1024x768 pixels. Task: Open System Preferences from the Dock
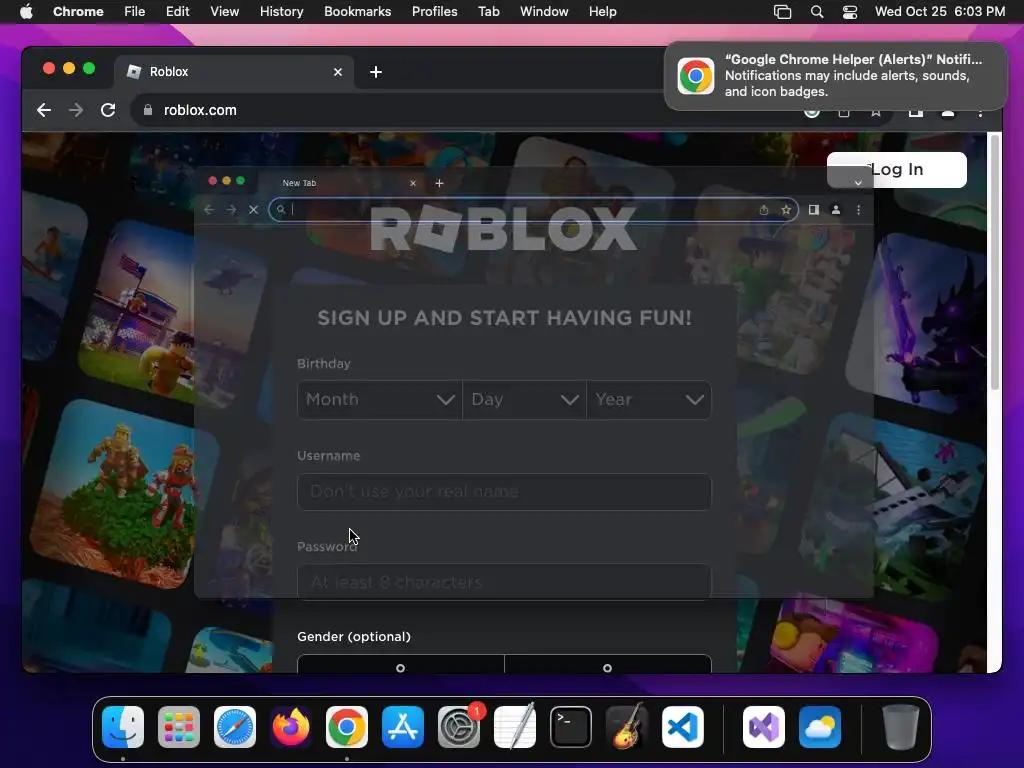(x=458, y=727)
